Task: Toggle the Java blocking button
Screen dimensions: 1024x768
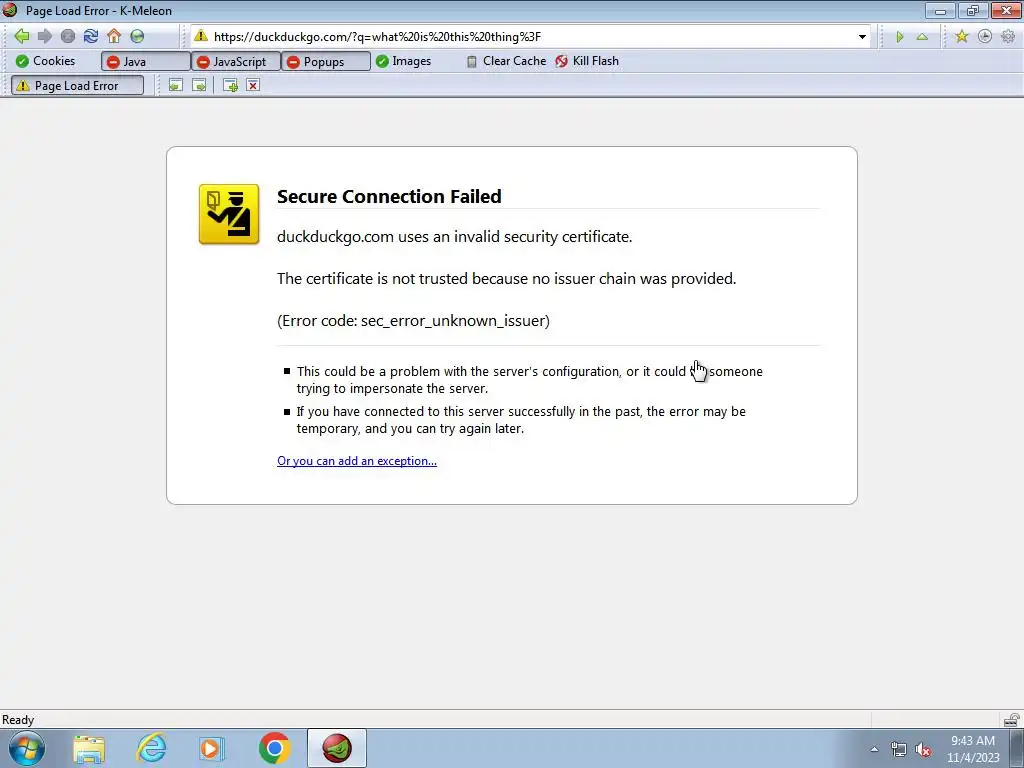Action: coord(146,61)
